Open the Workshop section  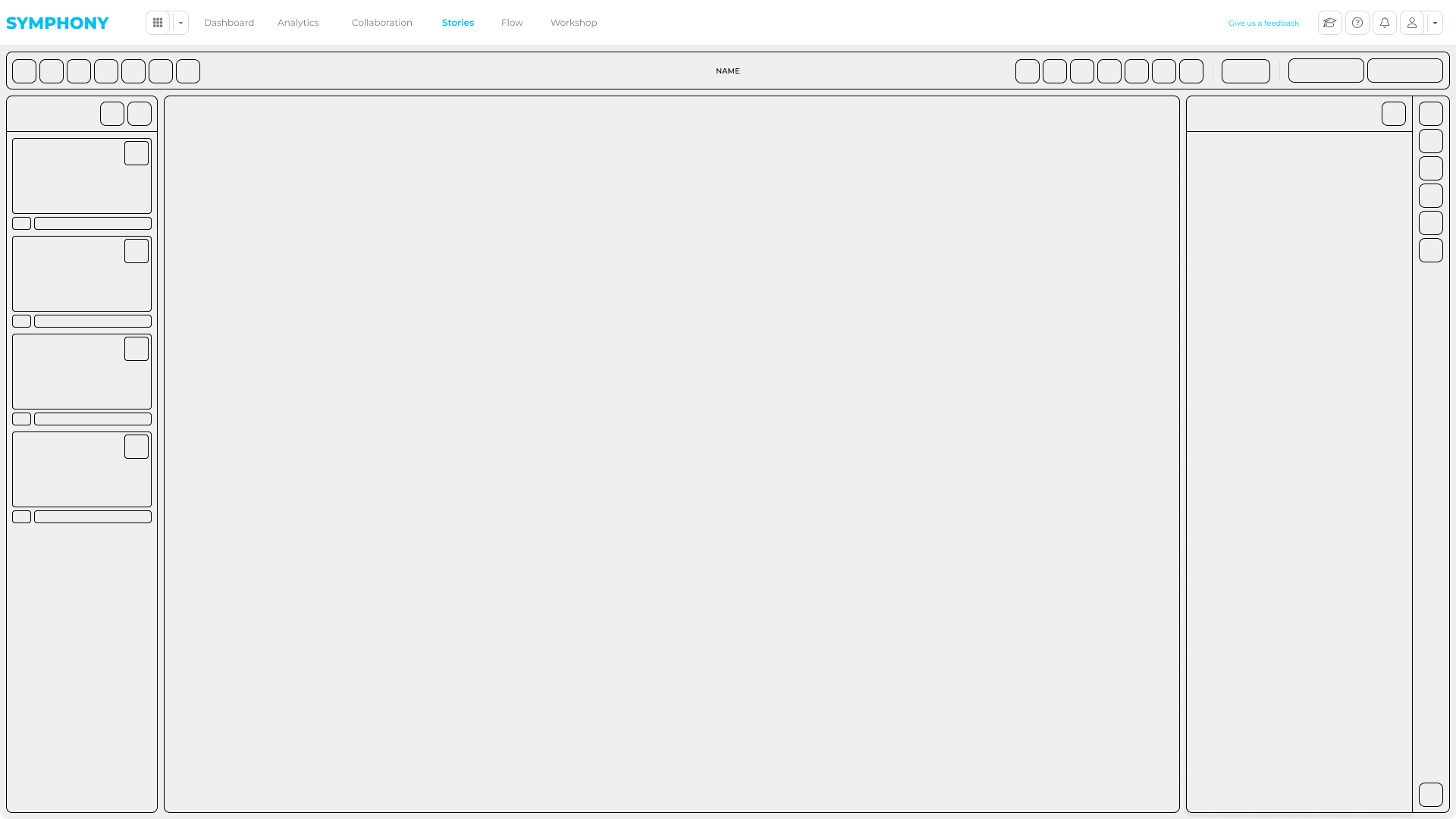[573, 23]
